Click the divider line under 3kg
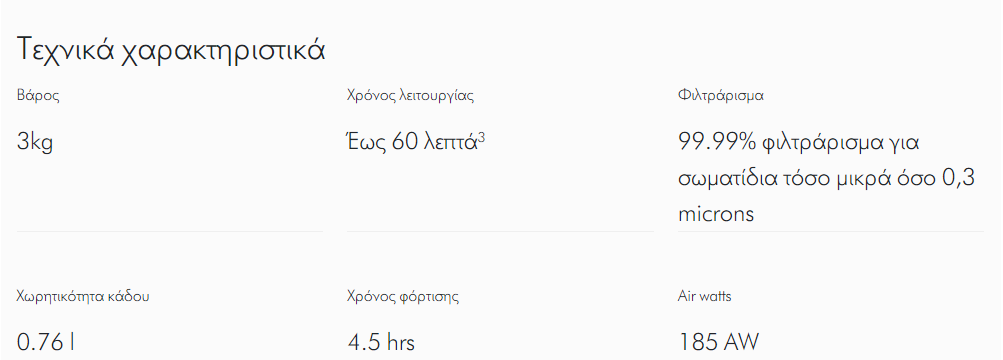Image resolution: width=1003 pixels, height=360 pixels. click(x=170, y=231)
